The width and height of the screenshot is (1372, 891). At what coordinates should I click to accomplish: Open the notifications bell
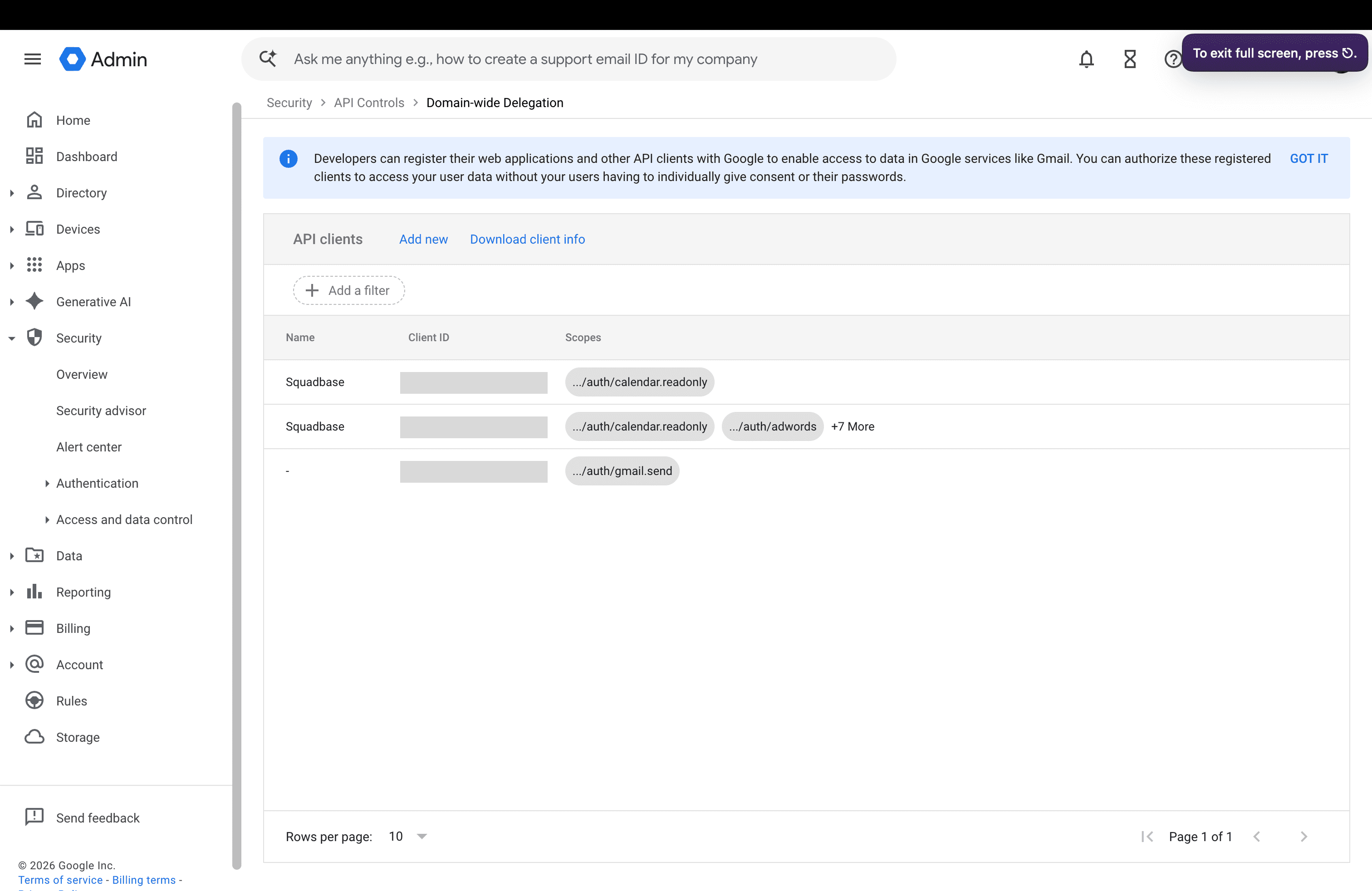tap(1087, 59)
